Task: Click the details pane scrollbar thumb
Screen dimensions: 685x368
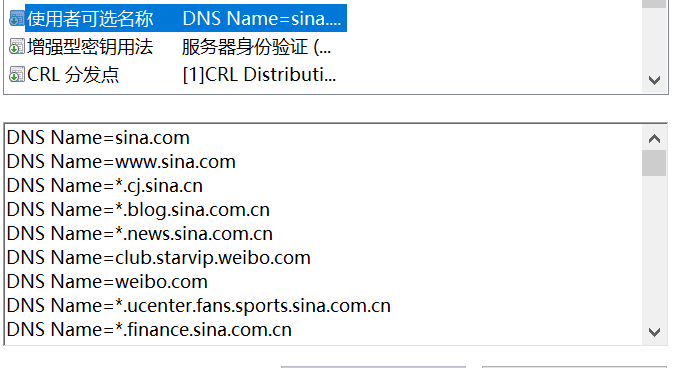Action: tap(654, 163)
